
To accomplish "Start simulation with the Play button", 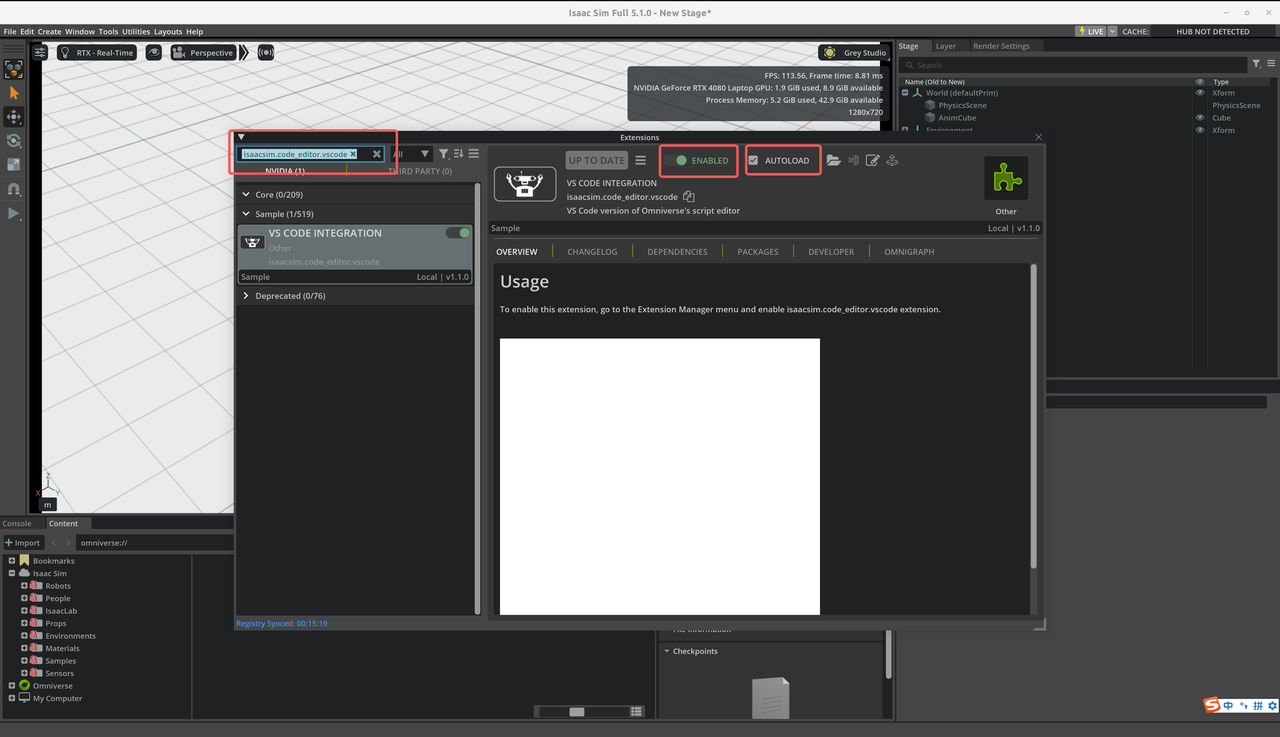I will click(14, 213).
